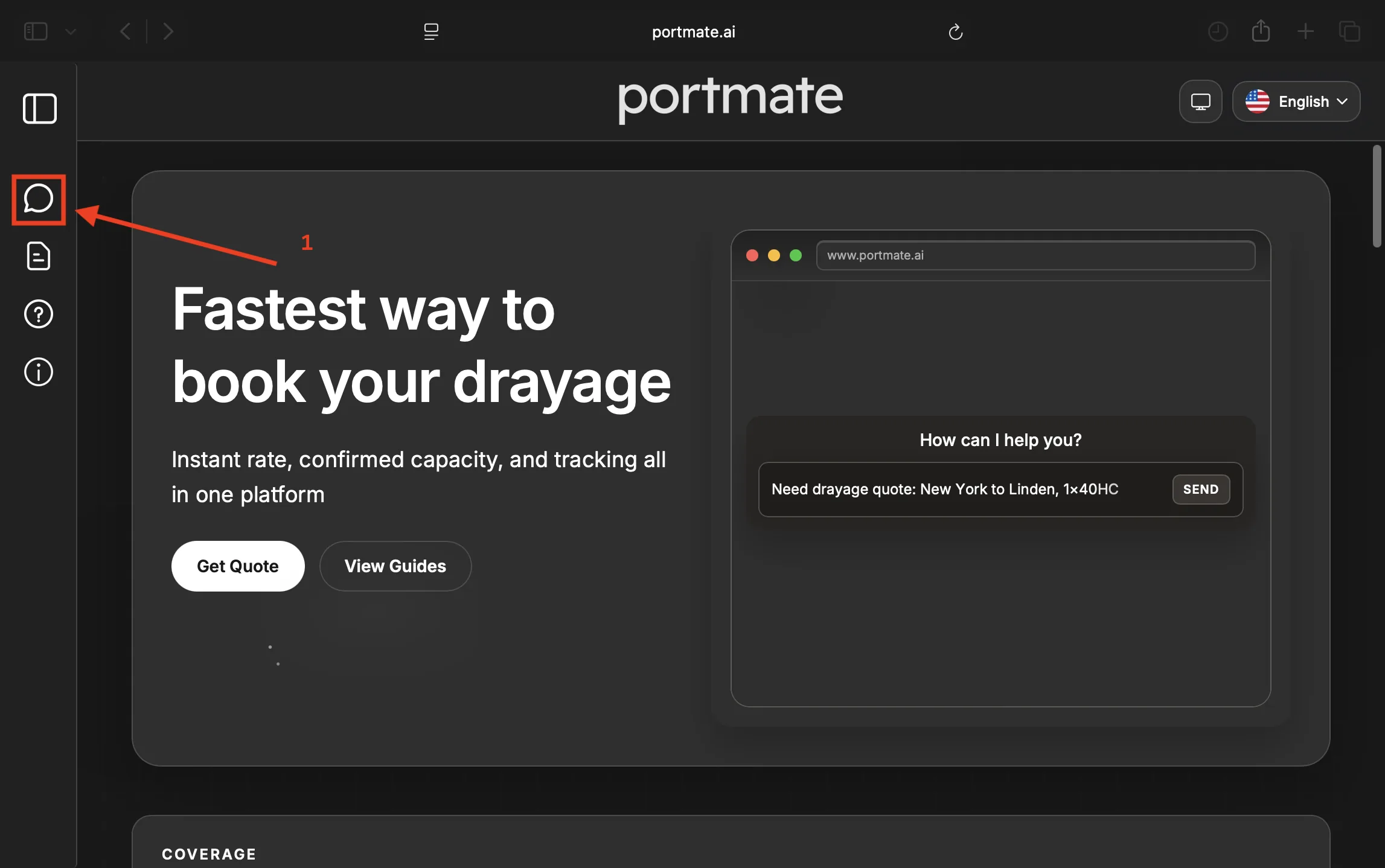Open the document icon in sidebar
Screen dimensions: 1385x868
[39, 256]
